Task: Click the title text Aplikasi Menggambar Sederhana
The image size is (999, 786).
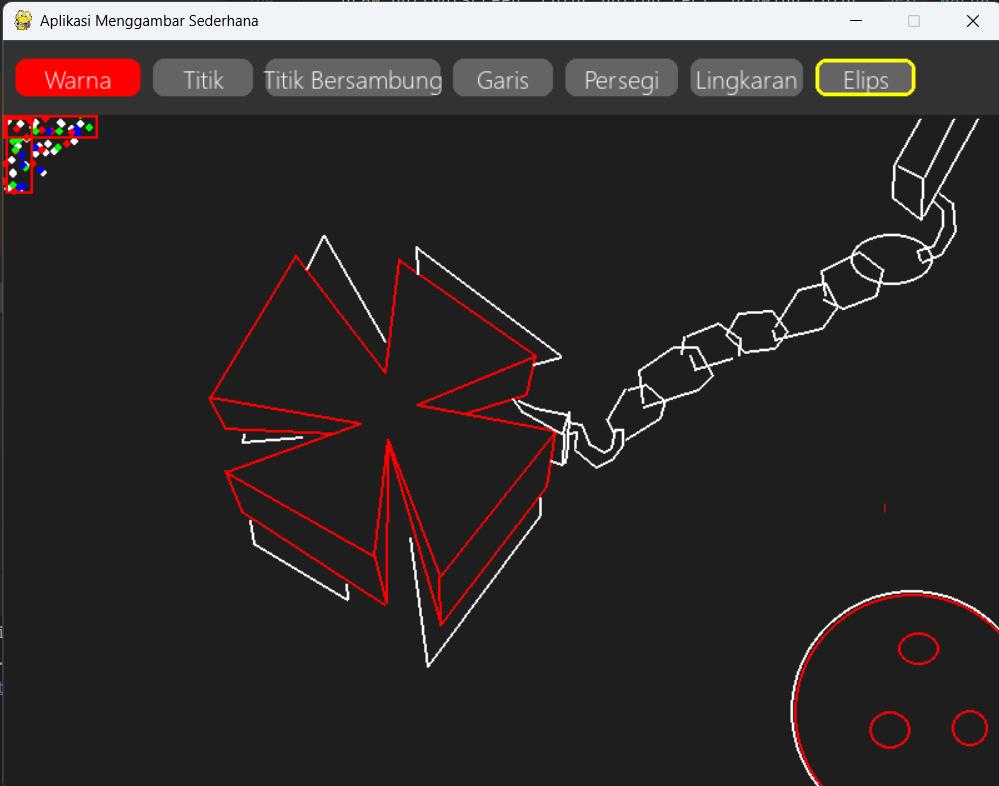Action: pyautogui.click(x=146, y=20)
